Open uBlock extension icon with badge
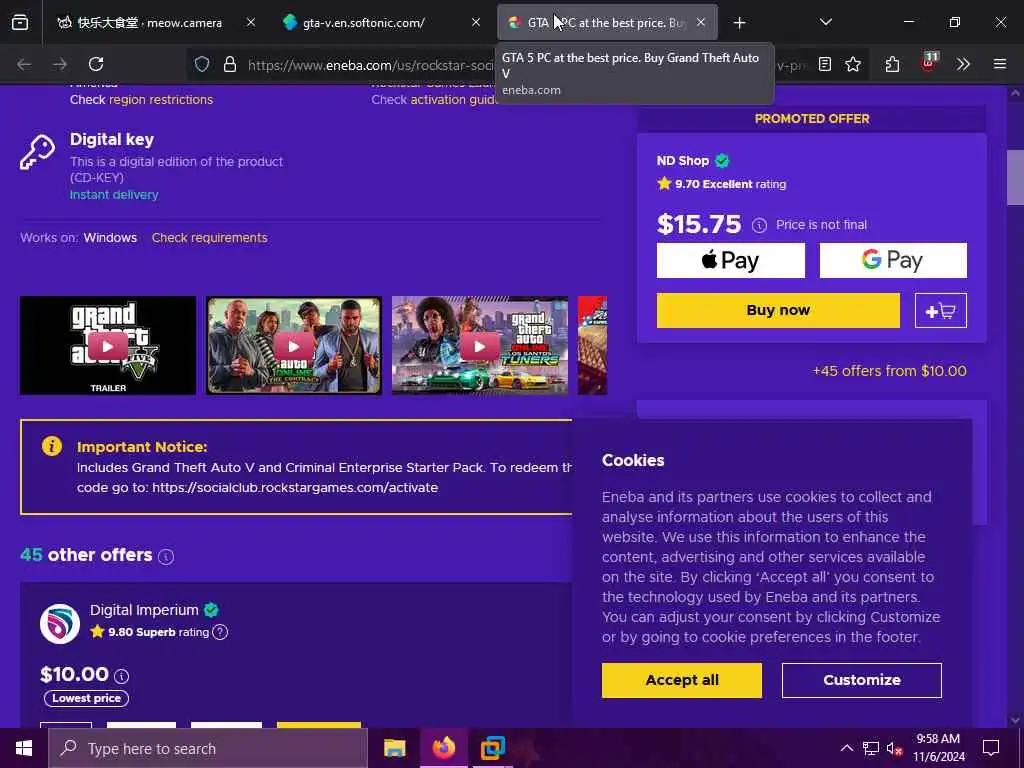 [928, 63]
